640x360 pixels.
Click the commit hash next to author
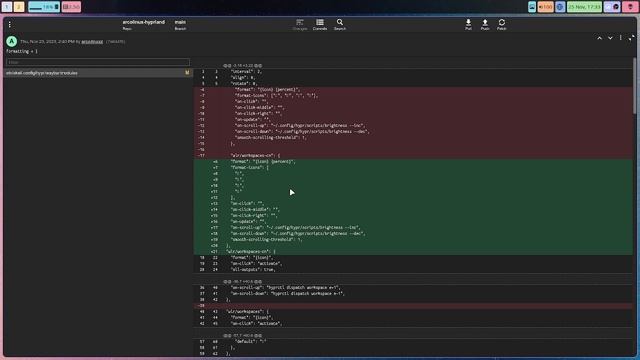(116, 42)
